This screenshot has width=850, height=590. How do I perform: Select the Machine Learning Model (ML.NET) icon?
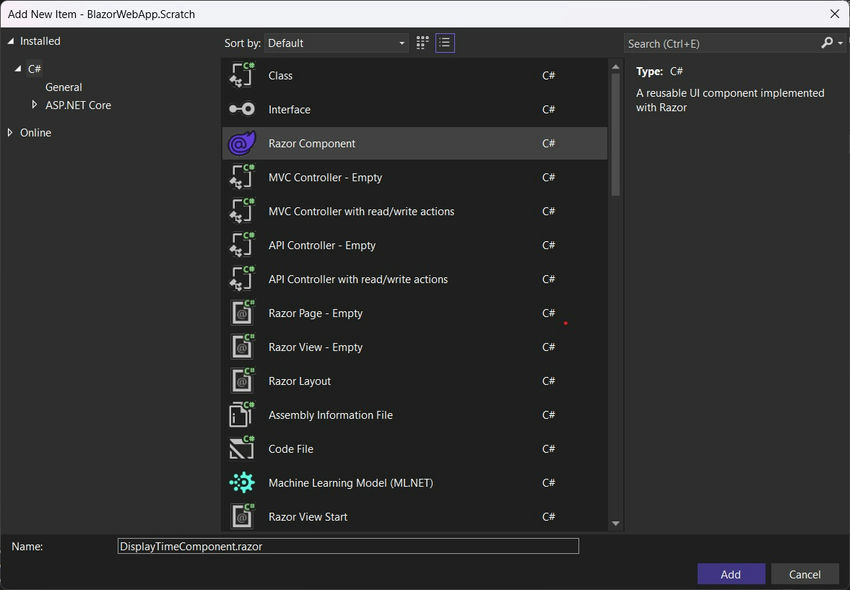coord(241,482)
